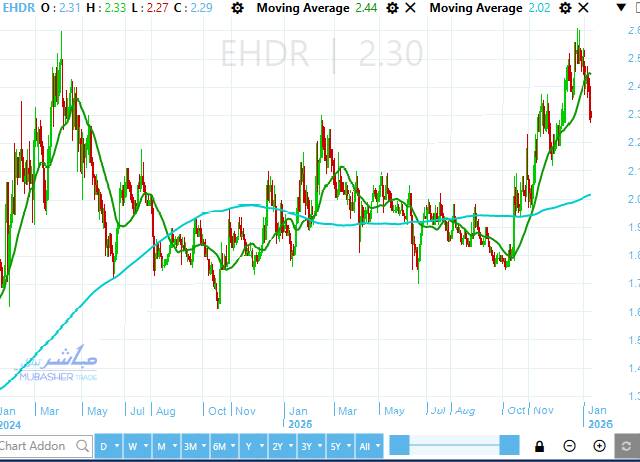Open settings gear for EHDR price series
Viewport: 640px width, 462px height.
[237, 8]
